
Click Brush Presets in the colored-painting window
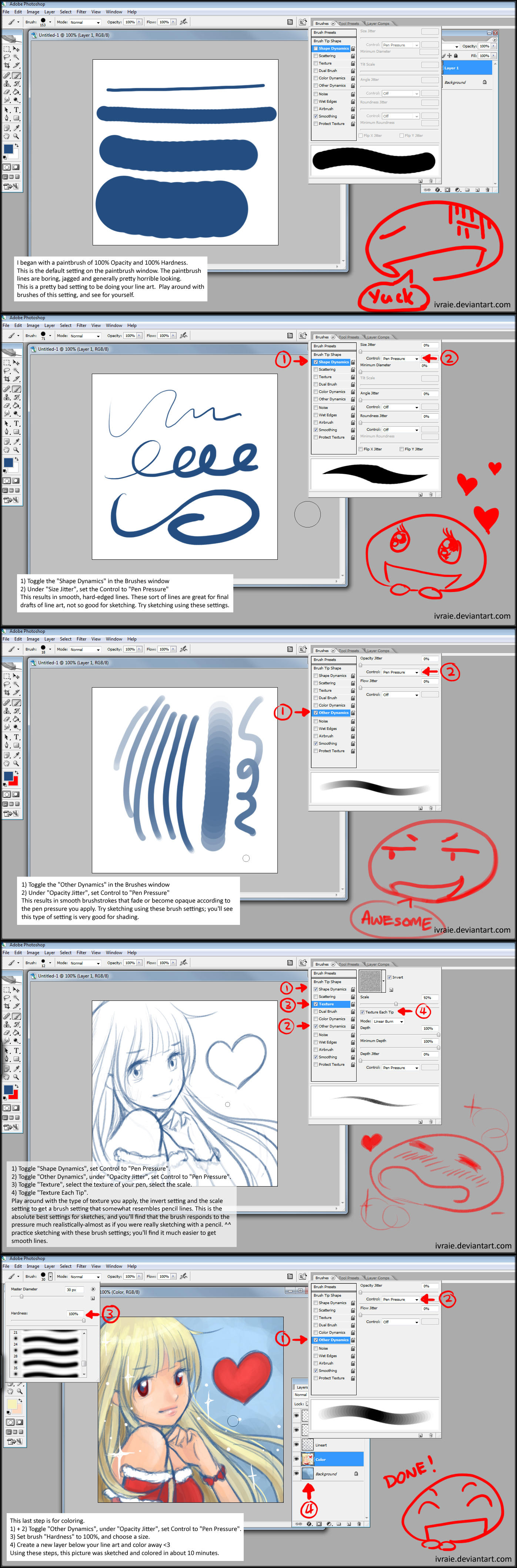coord(333,1287)
